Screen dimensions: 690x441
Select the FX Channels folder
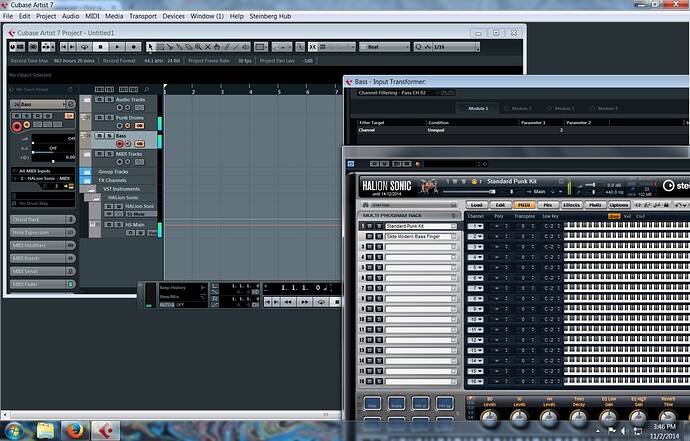[112, 180]
